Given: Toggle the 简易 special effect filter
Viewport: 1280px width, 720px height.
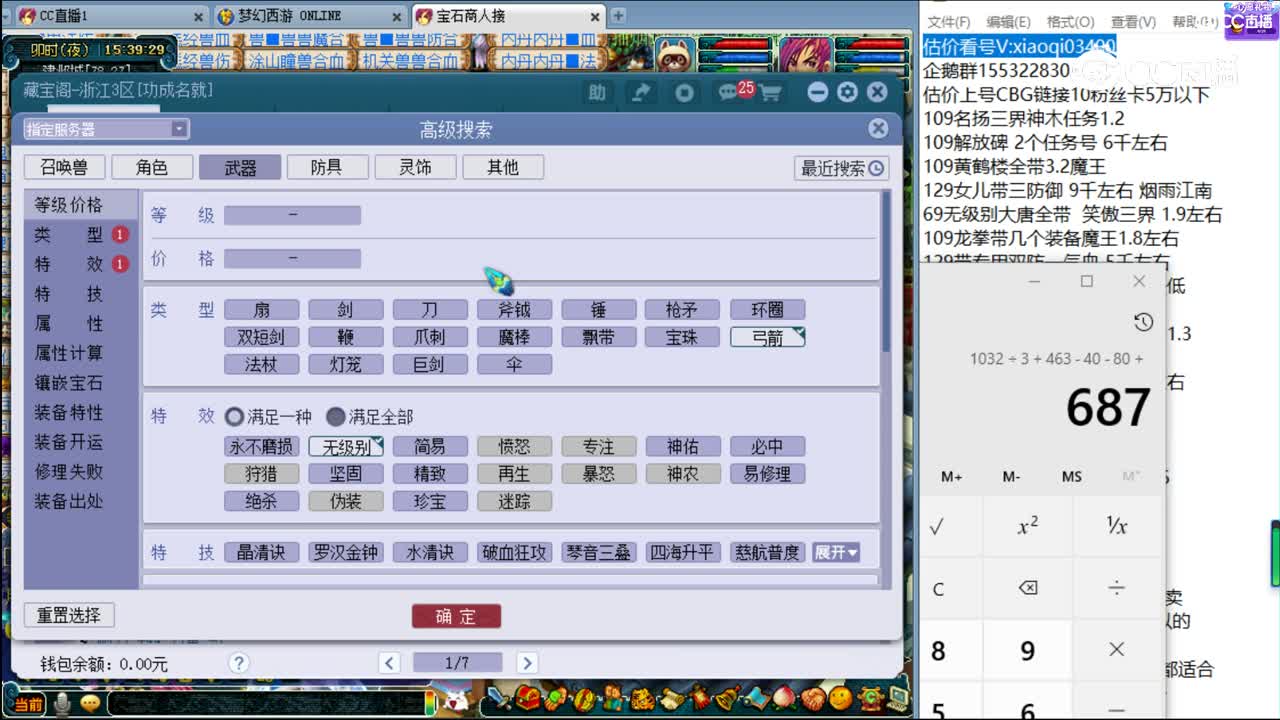Looking at the screenshot, I should [x=430, y=446].
